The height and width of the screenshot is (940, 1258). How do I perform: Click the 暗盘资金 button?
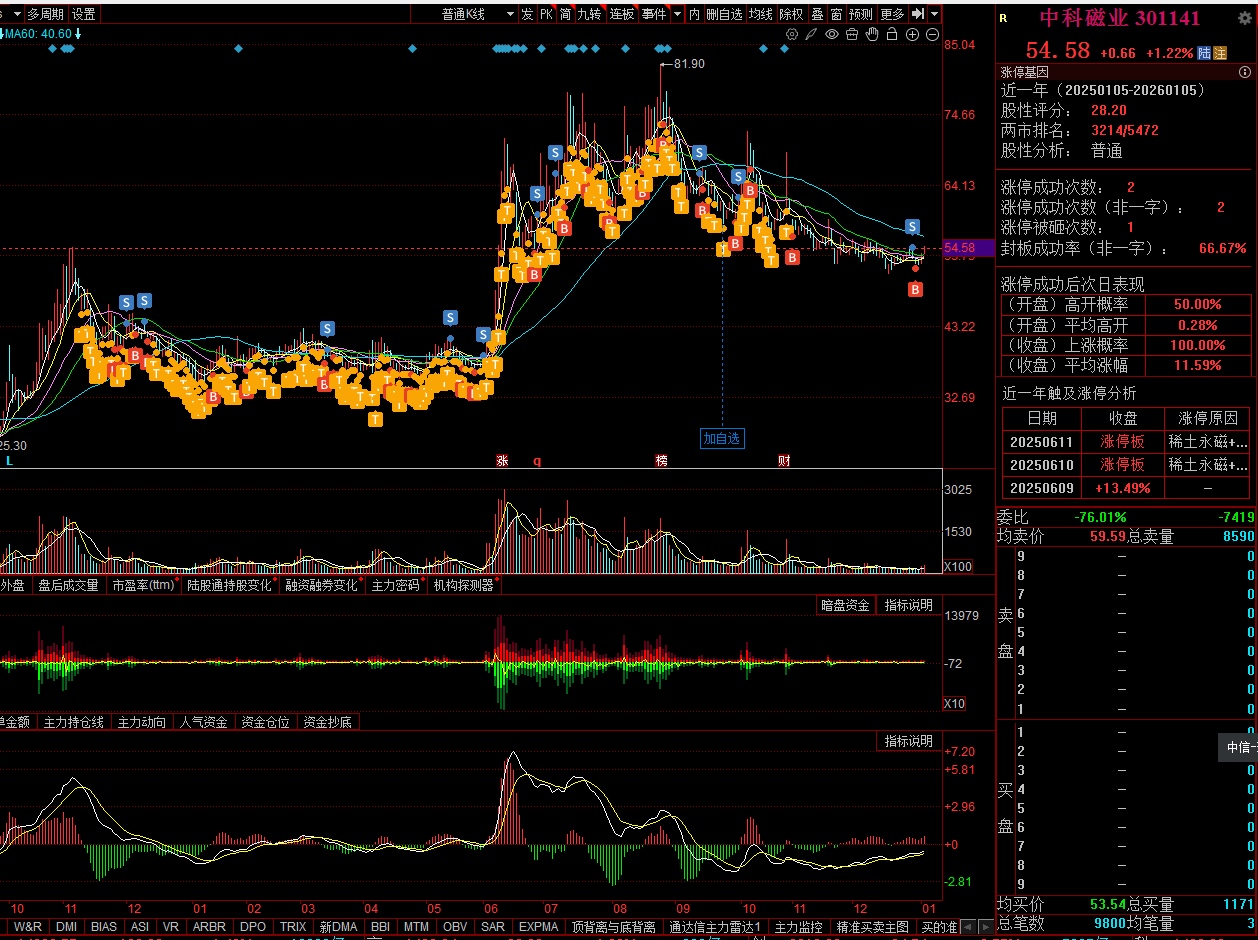[846, 605]
